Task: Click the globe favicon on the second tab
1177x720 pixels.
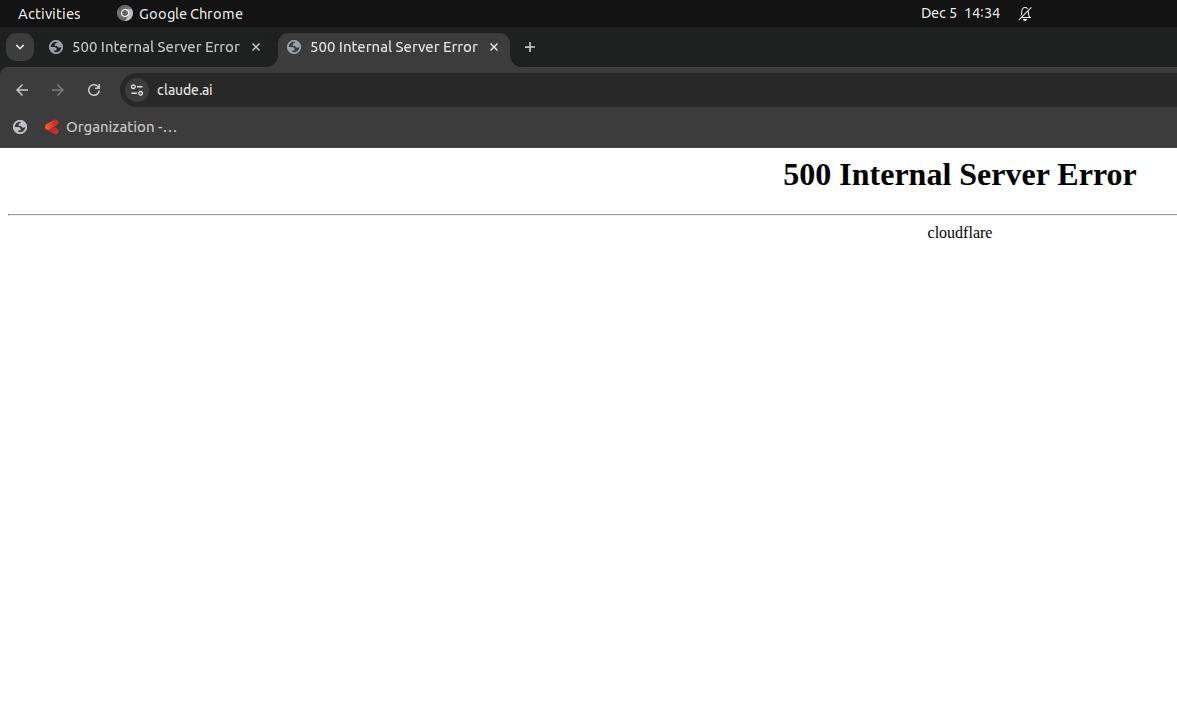Action: [294, 47]
